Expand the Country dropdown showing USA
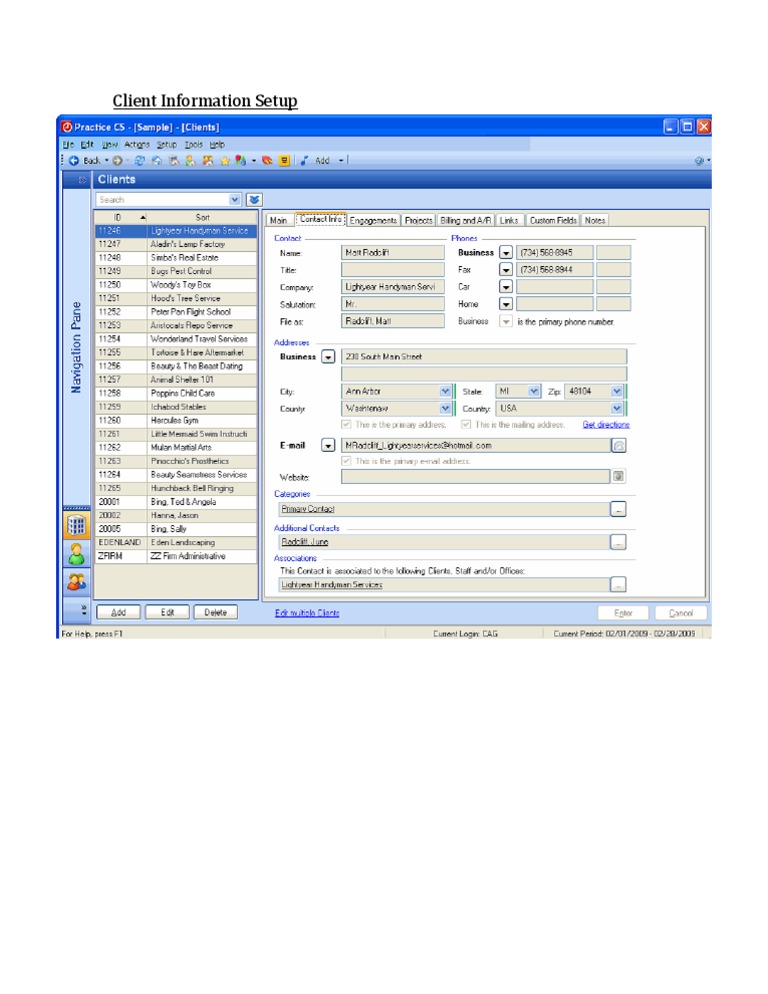Image resolution: width=768 pixels, height=994 pixels. (616, 409)
